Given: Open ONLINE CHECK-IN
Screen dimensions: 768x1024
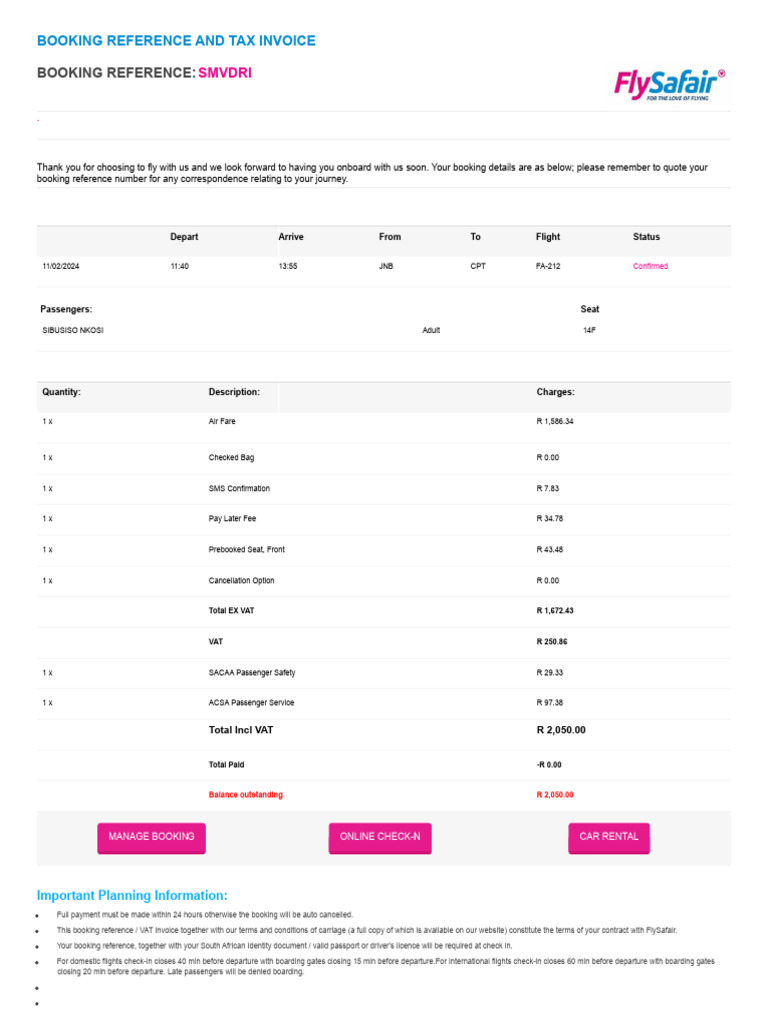Looking at the screenshot, I should [380, 837].
